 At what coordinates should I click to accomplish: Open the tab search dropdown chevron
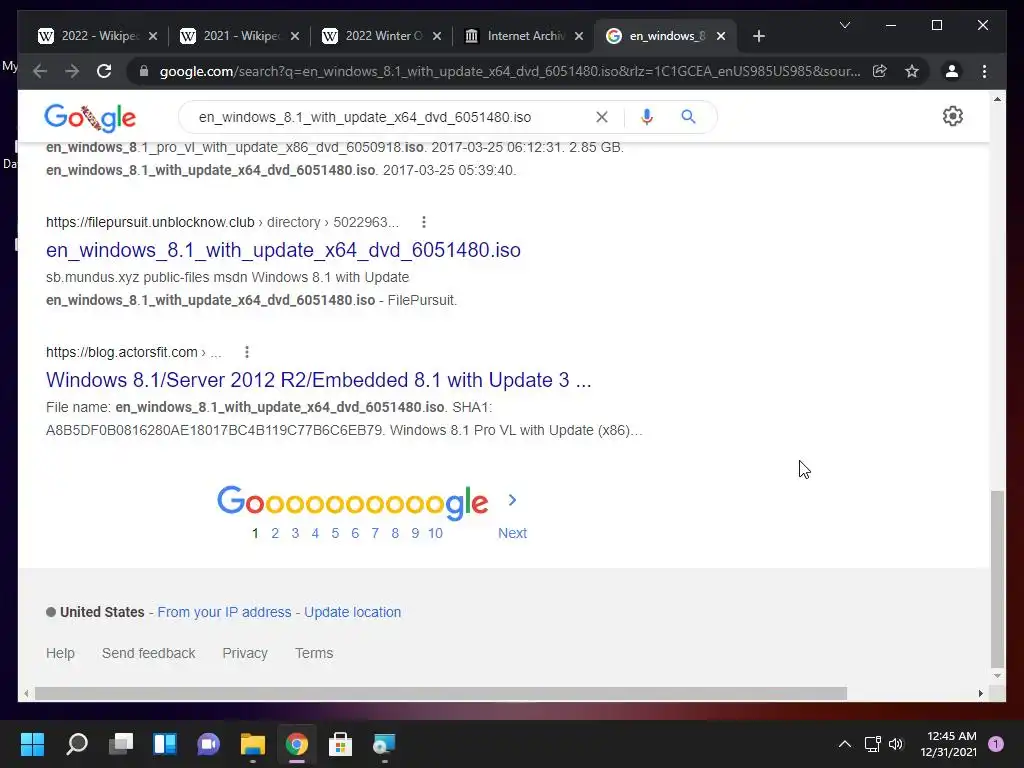click(x=844, y=25)
